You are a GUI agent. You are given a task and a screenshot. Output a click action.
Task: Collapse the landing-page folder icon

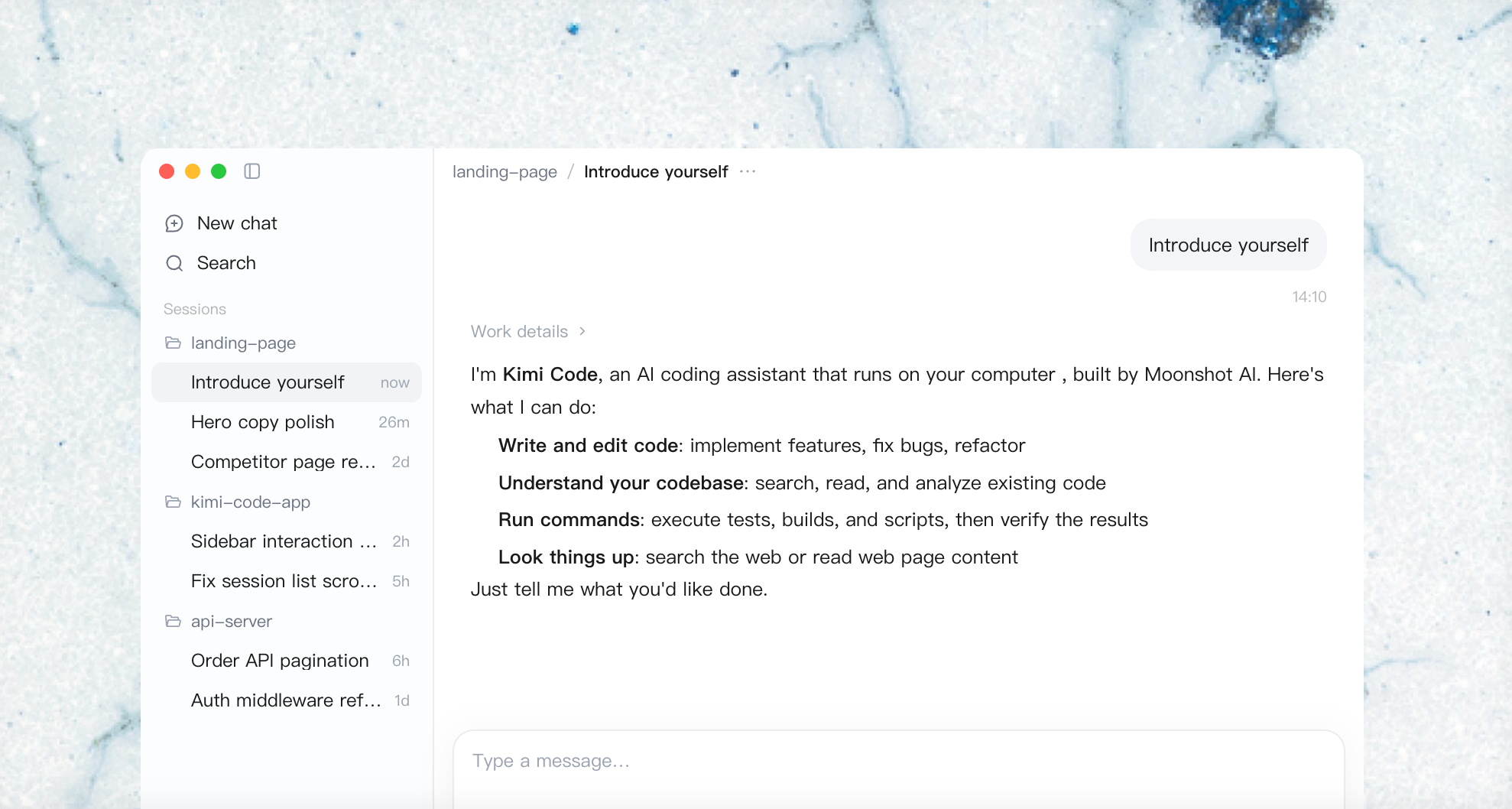click(174, 343)
